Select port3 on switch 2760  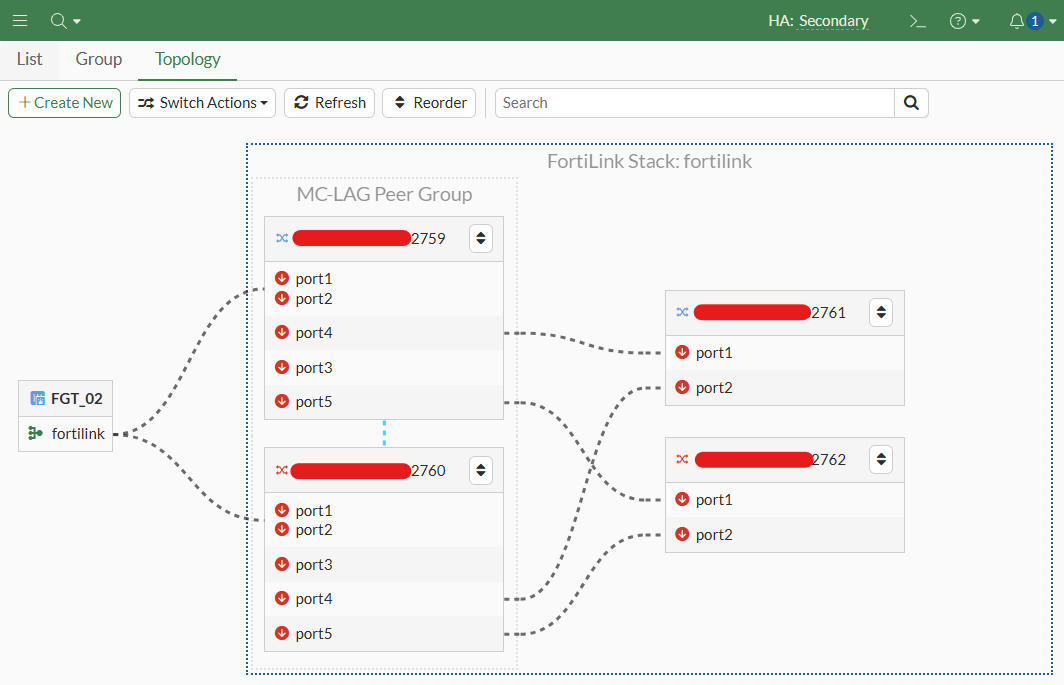(384, 564)
